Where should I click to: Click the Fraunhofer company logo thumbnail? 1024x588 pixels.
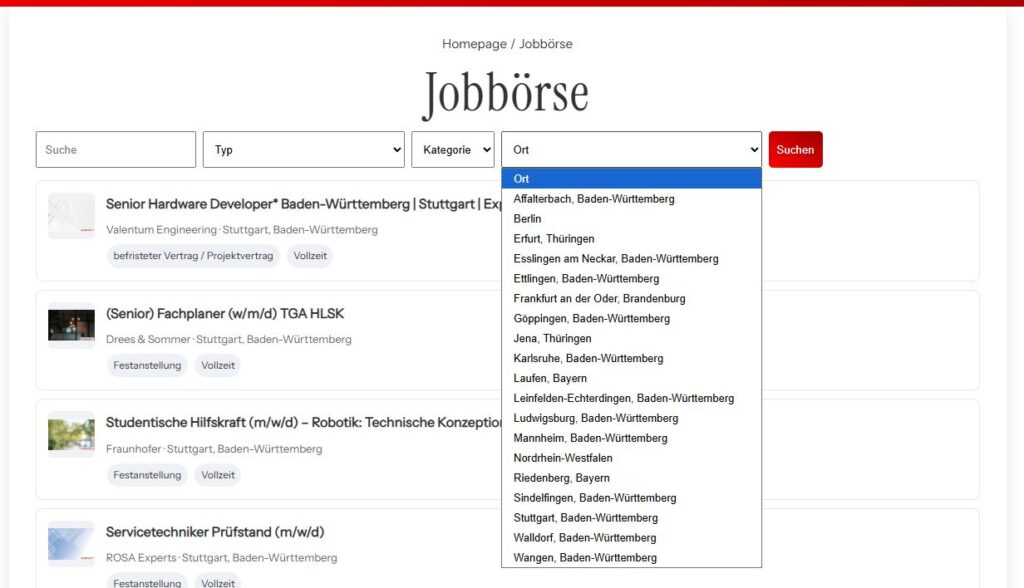[71, 435]
